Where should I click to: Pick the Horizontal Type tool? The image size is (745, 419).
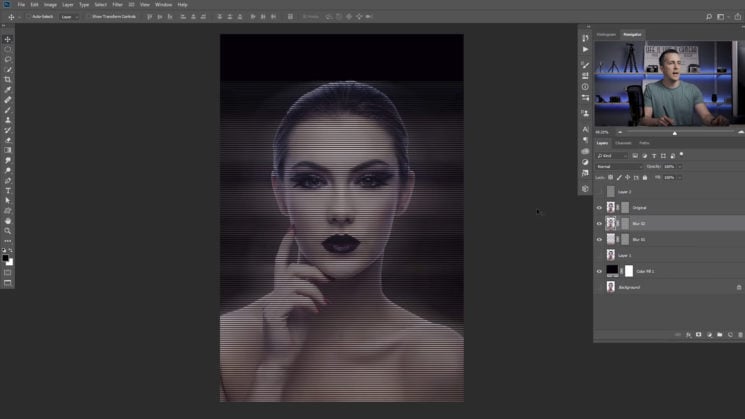[x=8, y=190]
